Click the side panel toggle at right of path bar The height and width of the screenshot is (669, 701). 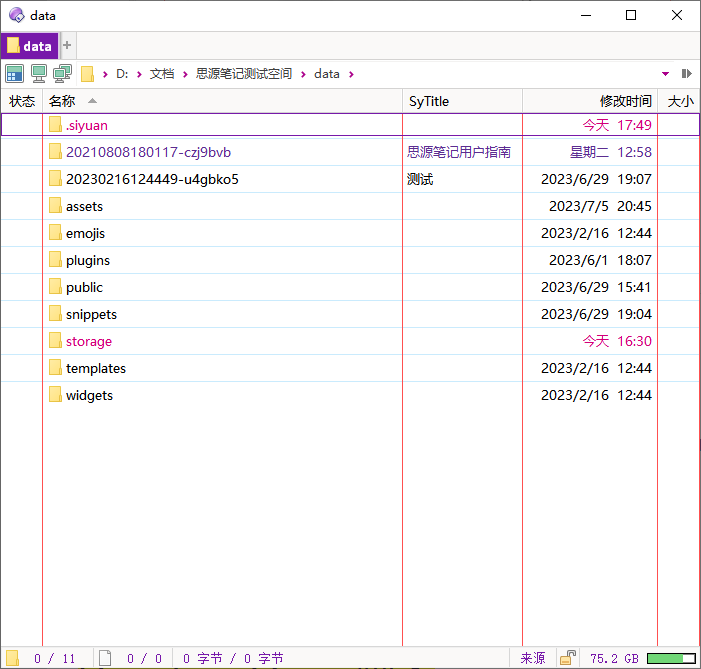[686, 74]
